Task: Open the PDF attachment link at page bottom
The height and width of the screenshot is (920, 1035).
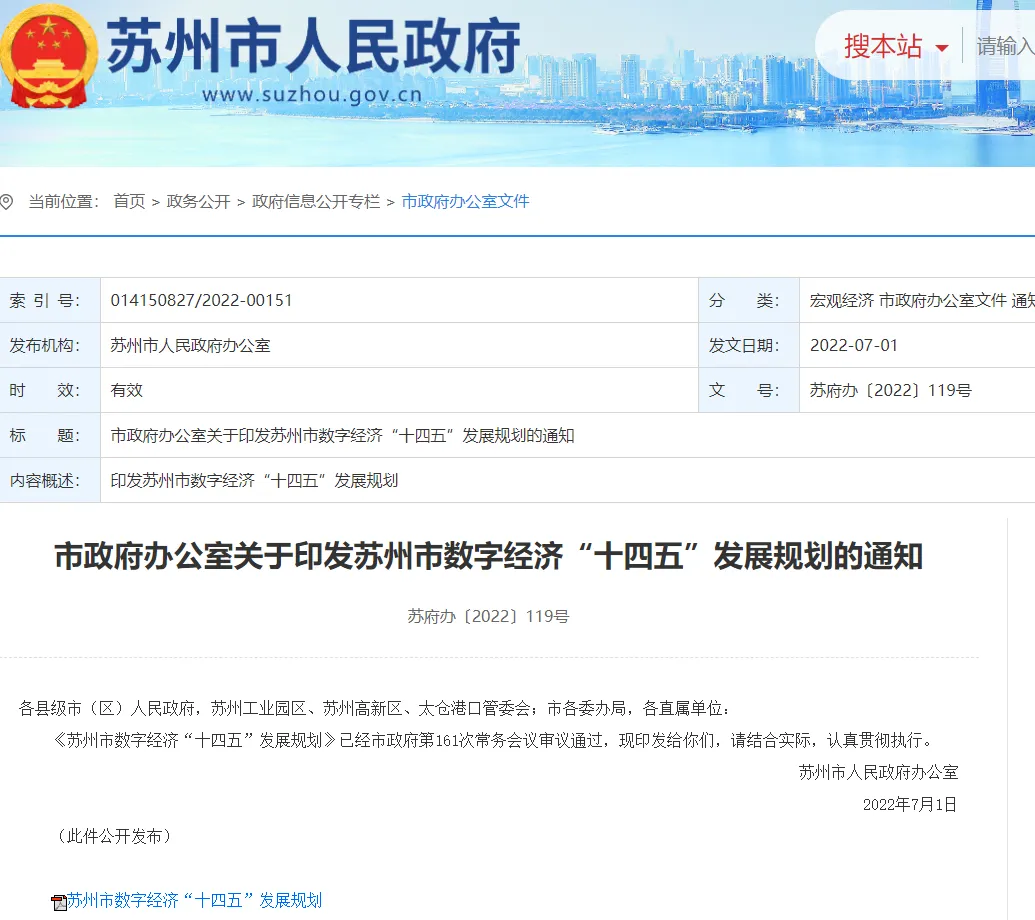Action: pos(194,901)
